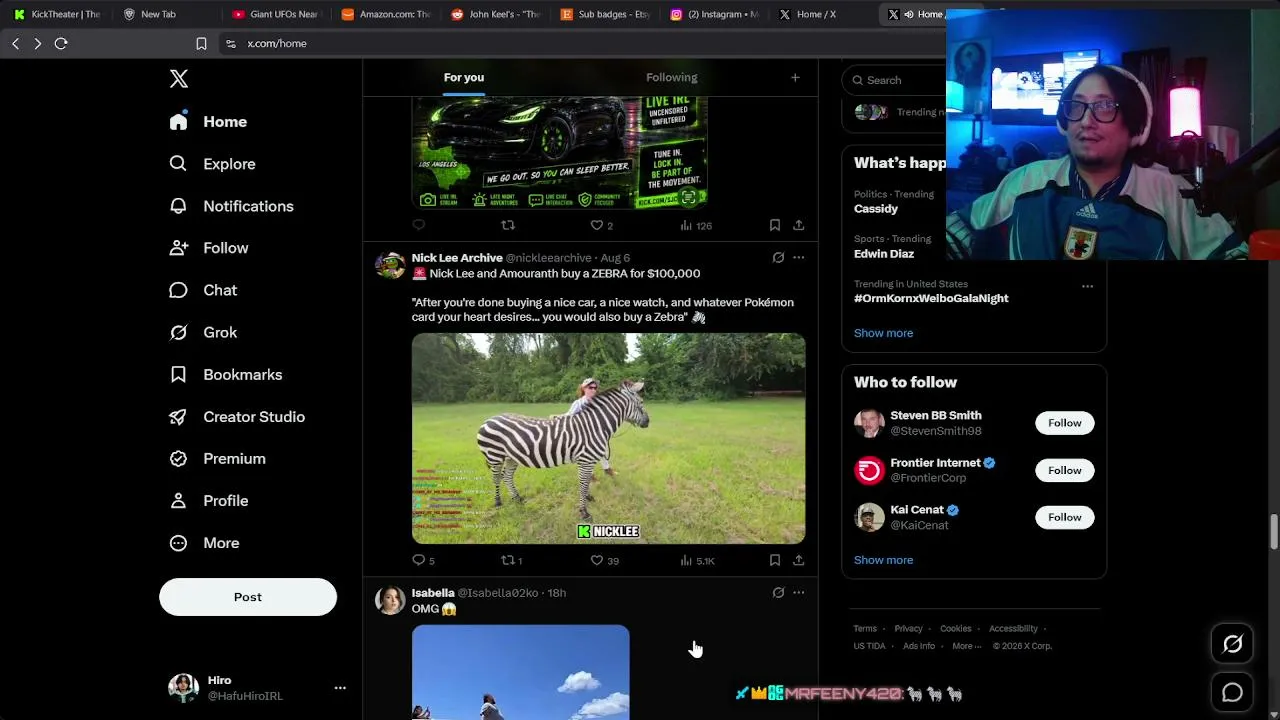The width and height of the screenshot is (1280, 720).
Task: Reply to the zebra post with 5 replies
Action: pos(424,560)
